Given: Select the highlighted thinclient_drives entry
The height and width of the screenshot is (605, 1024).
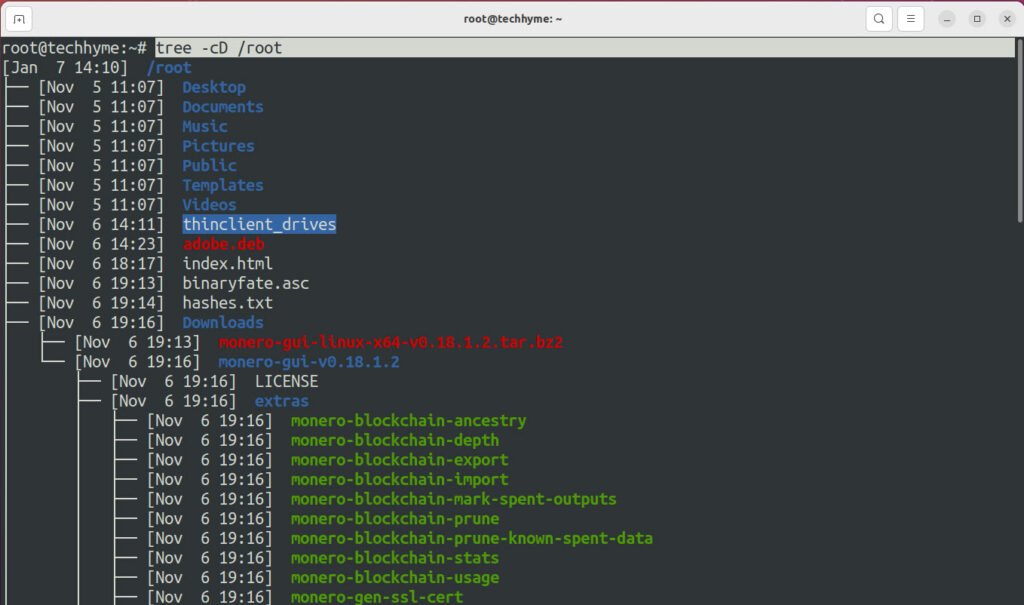Looking at the screenshot, I should click(259, 224).
